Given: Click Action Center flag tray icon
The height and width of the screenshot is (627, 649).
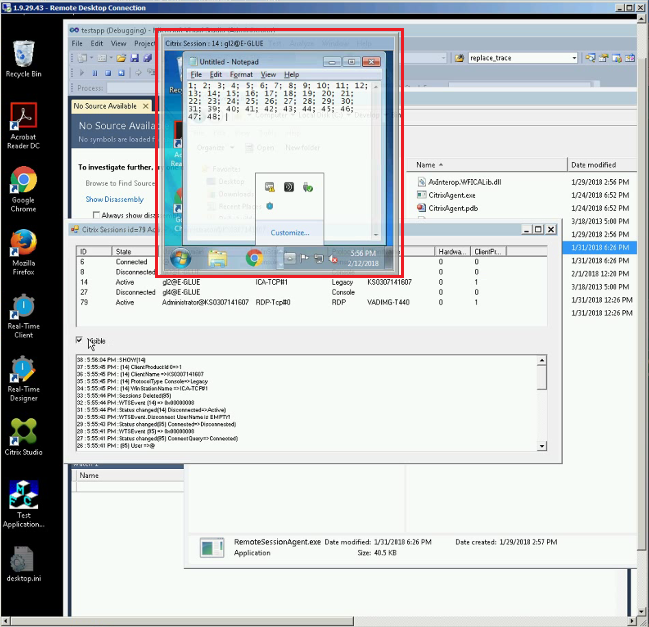Looking at the screenshot, I should [304, 259].
